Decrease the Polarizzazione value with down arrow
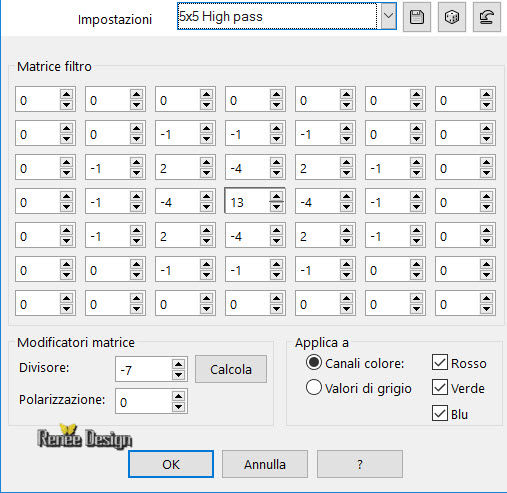This screenshot has width=507, height=493. coord(179,407)
